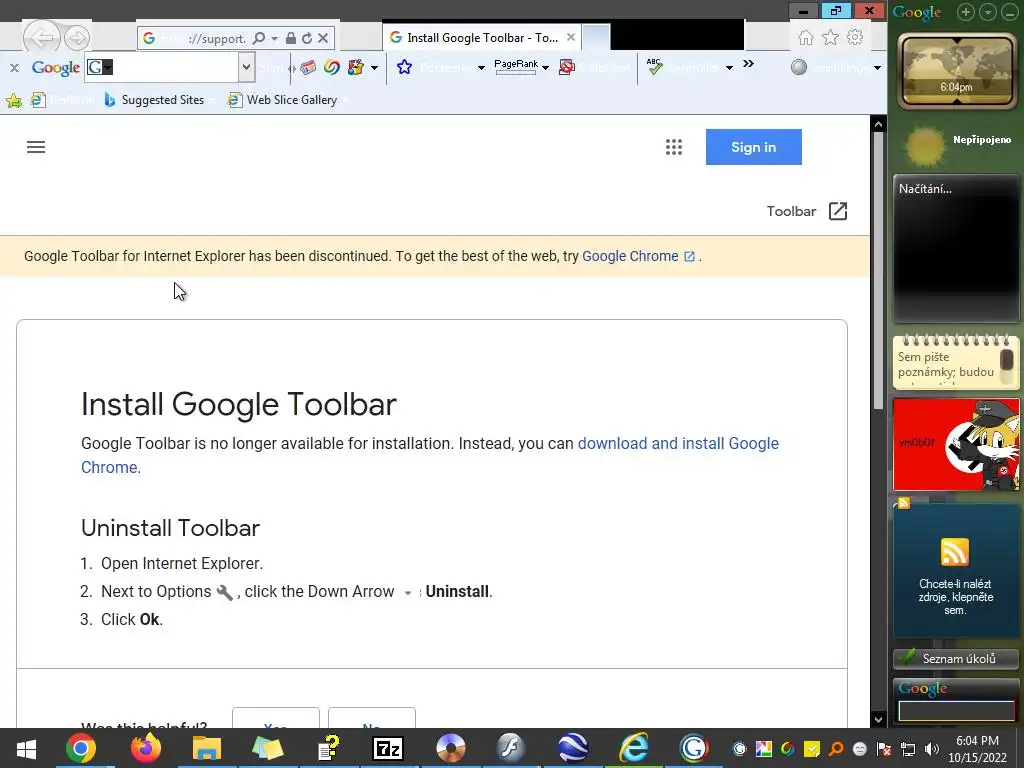Click the page vertical scrollbar thumb
The image size is (1024, 768).
click(878, 269)
